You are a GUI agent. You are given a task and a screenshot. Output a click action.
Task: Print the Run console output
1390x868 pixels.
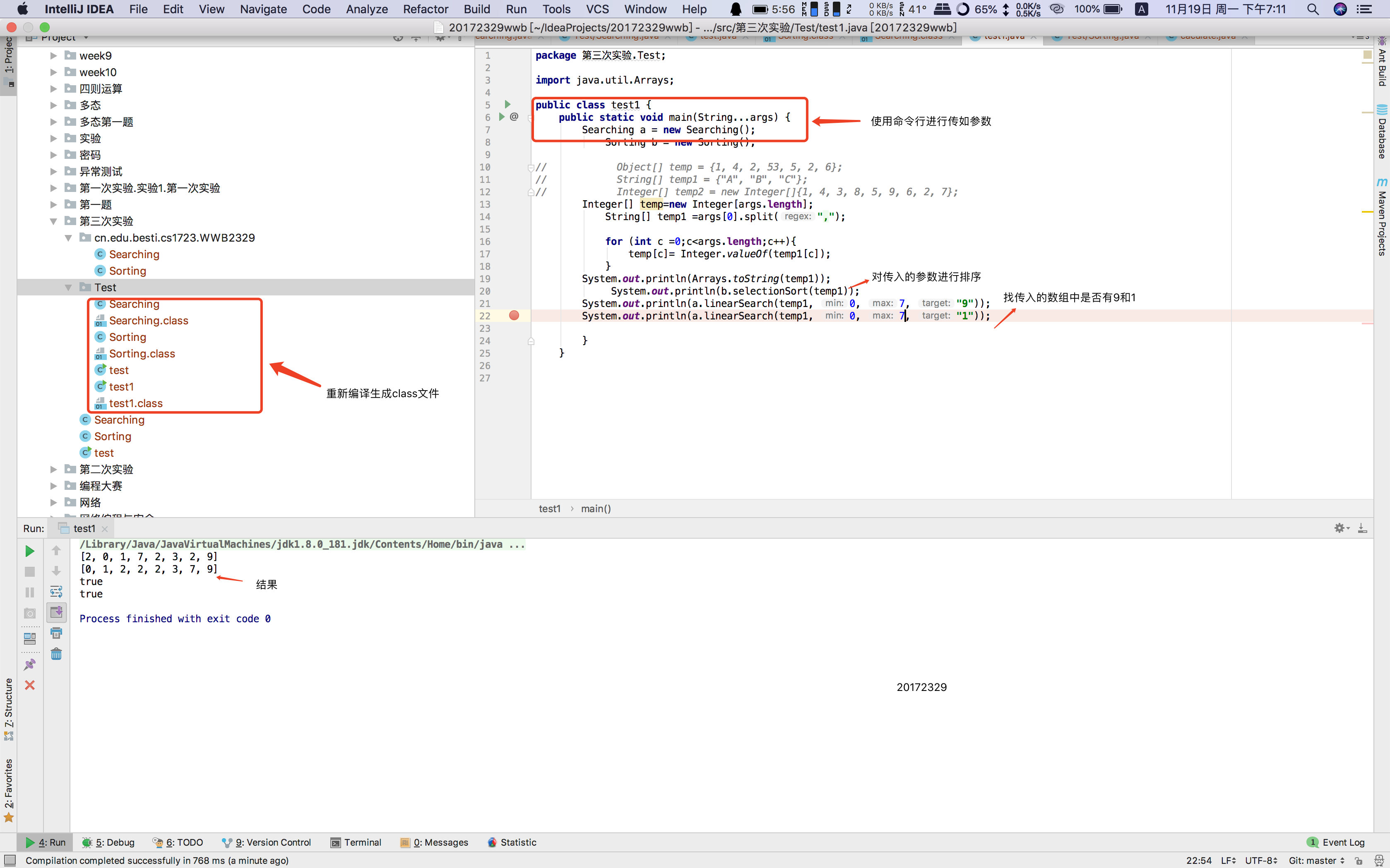pos(56,633)
